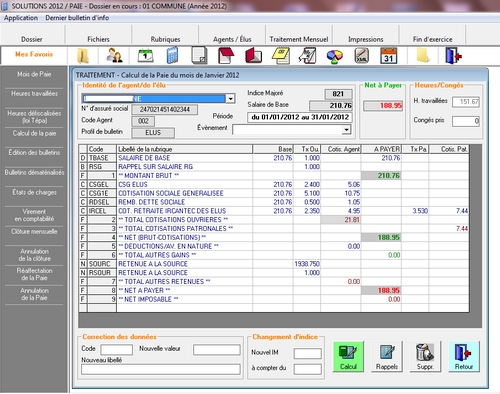The height and width of the screenshot is (394, 500).
Task: Open Dernier bulletin d'info menu
Action: 77,18
